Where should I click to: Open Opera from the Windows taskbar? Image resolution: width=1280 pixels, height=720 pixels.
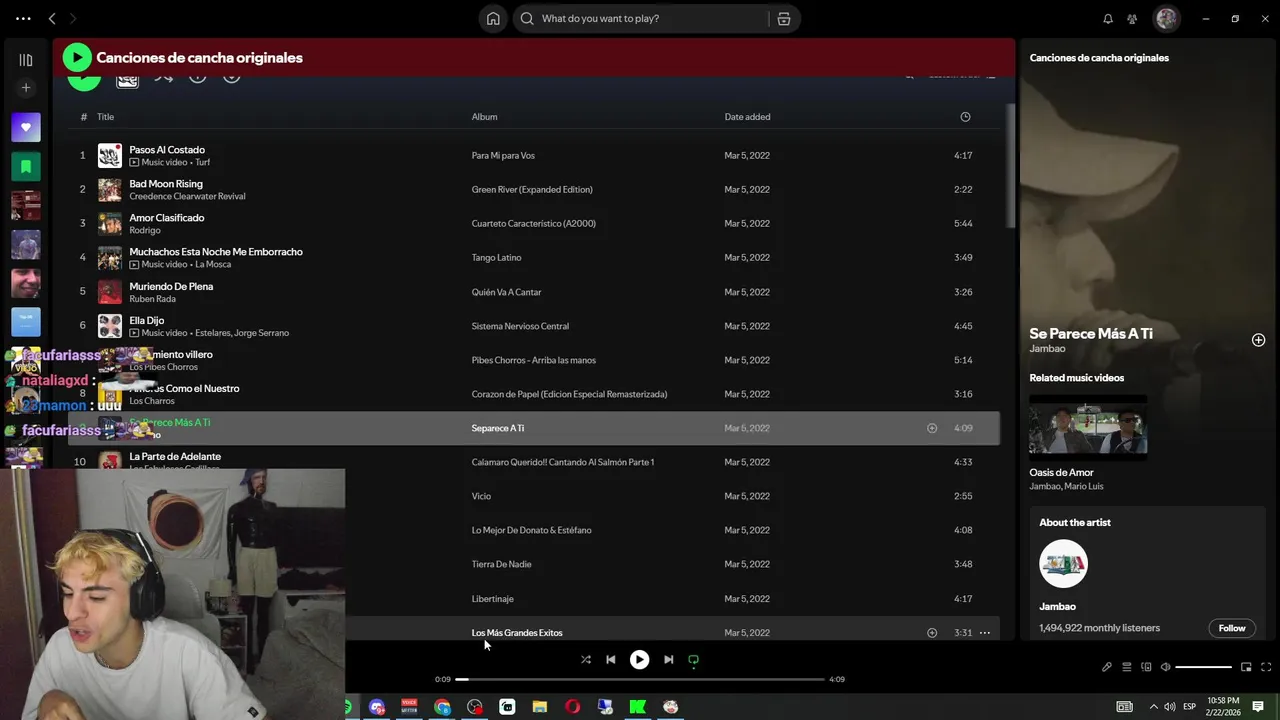(572, 707)
